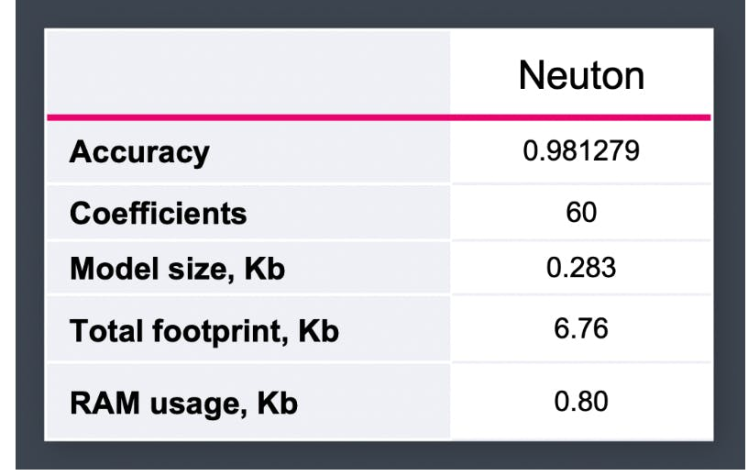Select the Accuracy row label
The image size is (748, 476).
[x=139, y=153]
